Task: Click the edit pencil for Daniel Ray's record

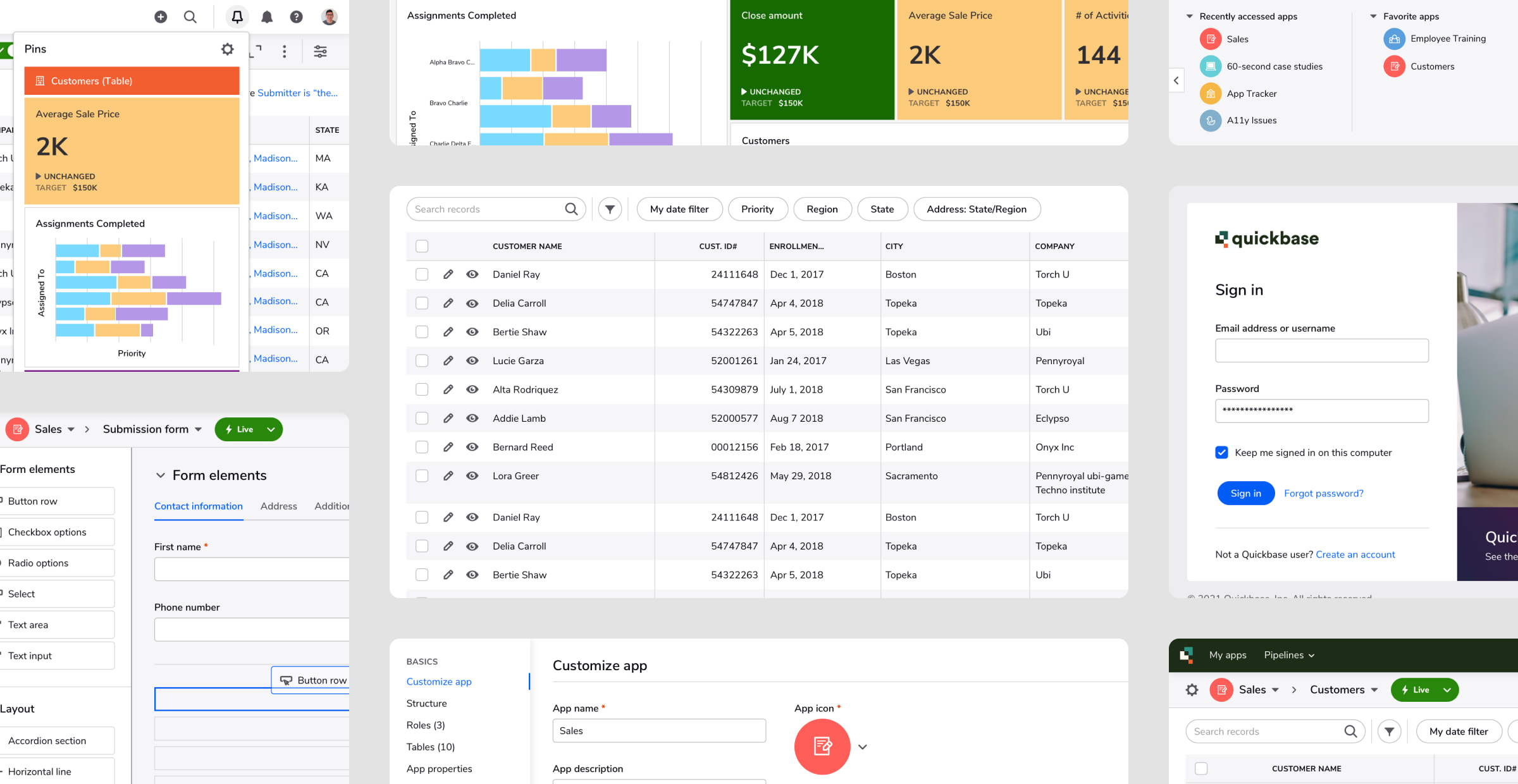Action: click(448, 274)
